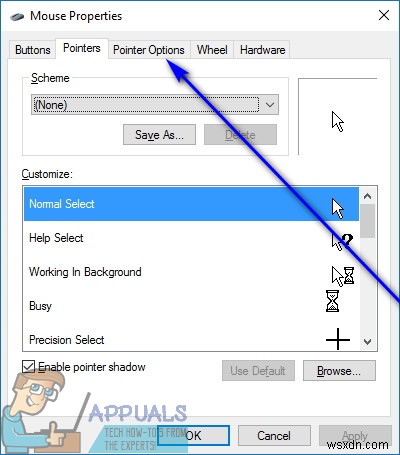Click the Help Select question-mark cursor icon
Screen dimensions: 400x455
click(342, 241)
